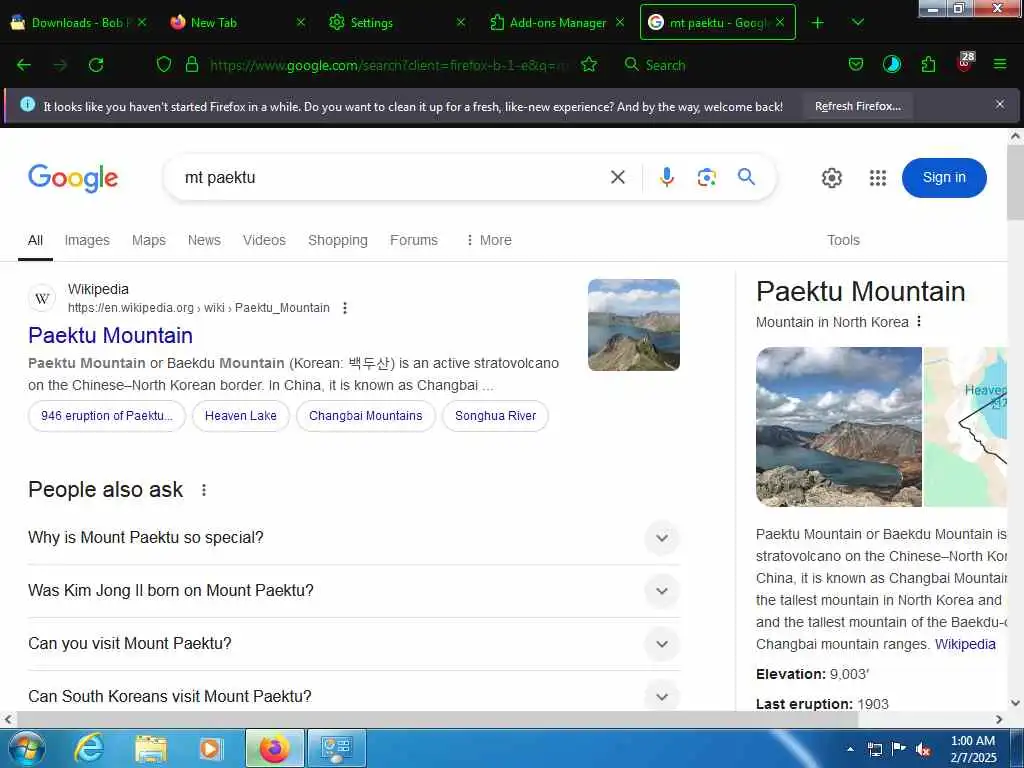The height and width of the screenshot is (768, 1024).
Task: Open the dark mode extension icon in toolbar
Action: [891, 64]
